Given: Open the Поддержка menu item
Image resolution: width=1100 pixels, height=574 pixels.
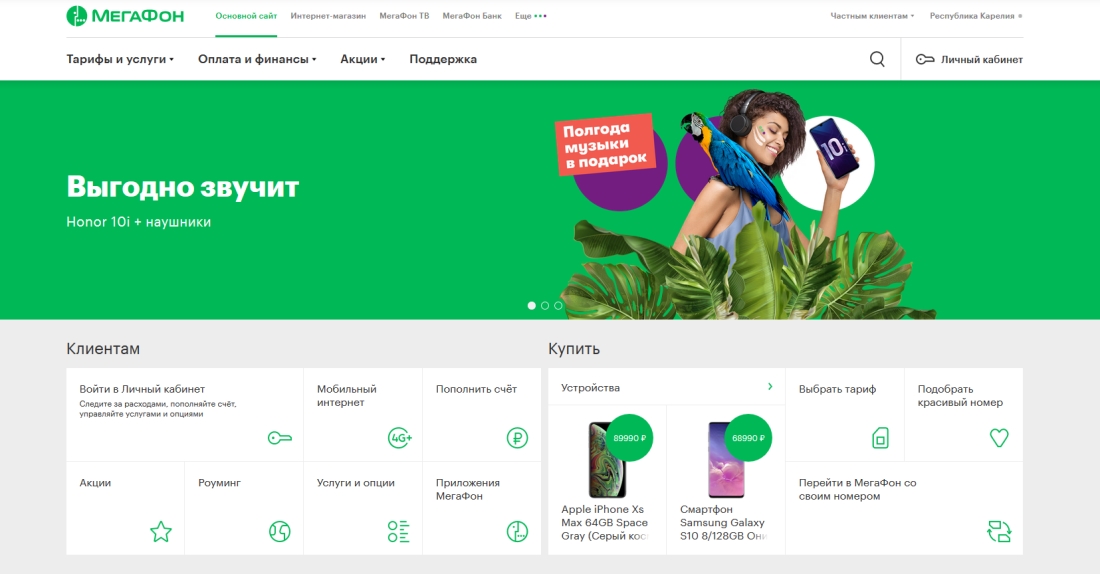Looking at the screenshot, I should point(443,59).
